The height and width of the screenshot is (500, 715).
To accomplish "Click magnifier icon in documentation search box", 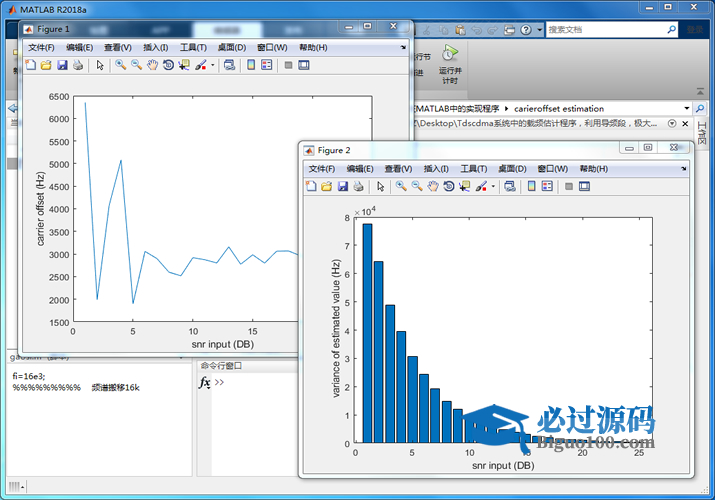I will point(671,30).
